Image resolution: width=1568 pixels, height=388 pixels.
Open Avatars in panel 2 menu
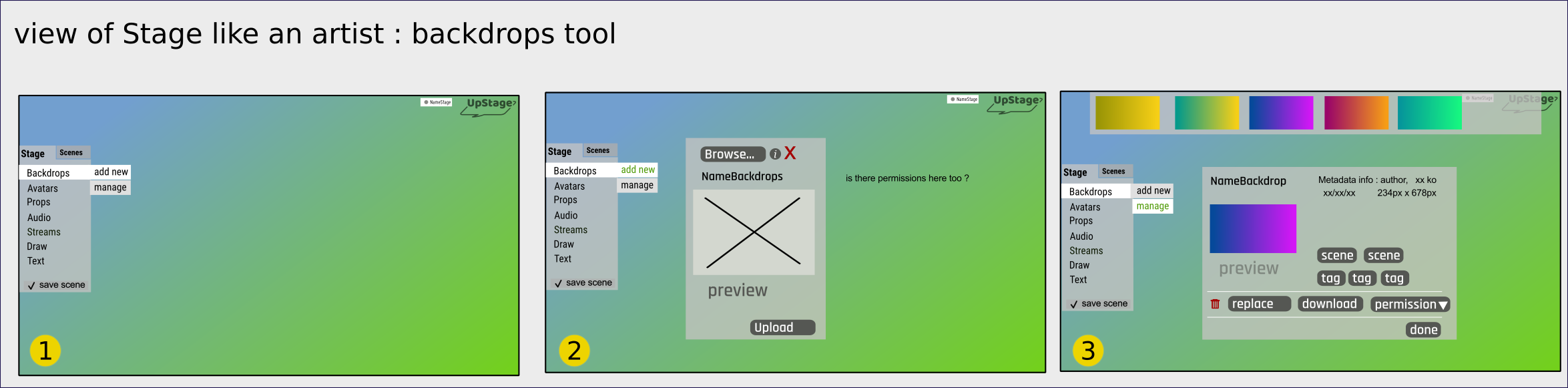[569, 186]
